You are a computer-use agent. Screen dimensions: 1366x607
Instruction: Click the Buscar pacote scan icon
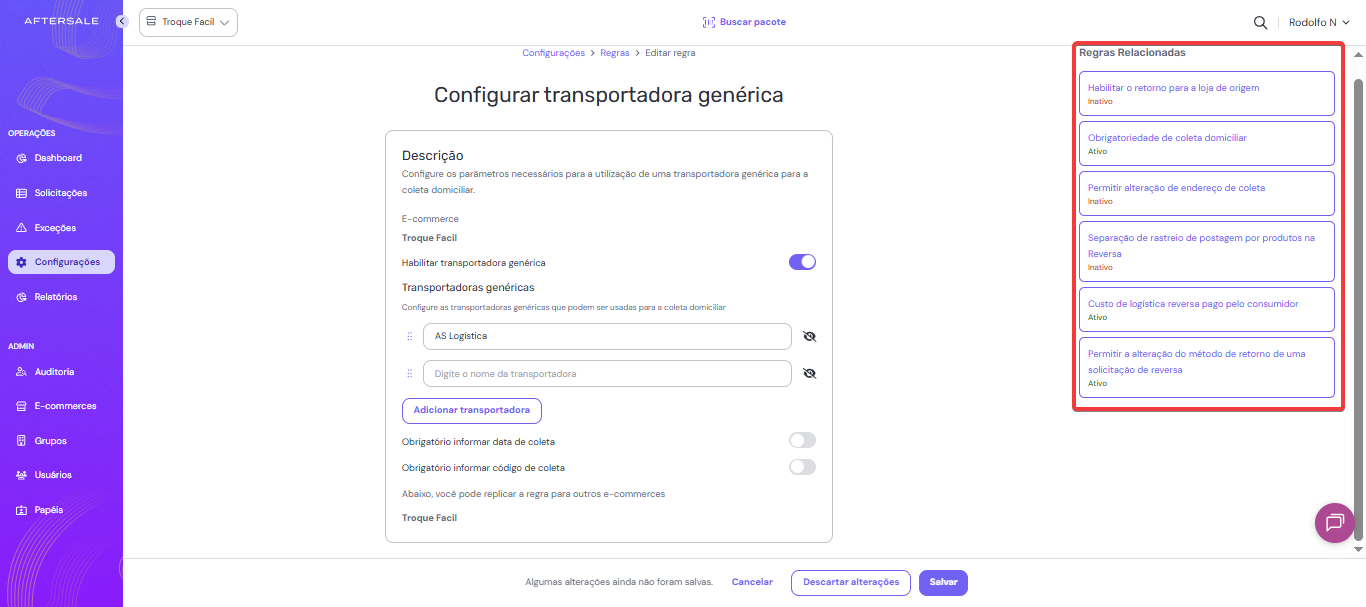pyautogui.click(x=709, y=22)
